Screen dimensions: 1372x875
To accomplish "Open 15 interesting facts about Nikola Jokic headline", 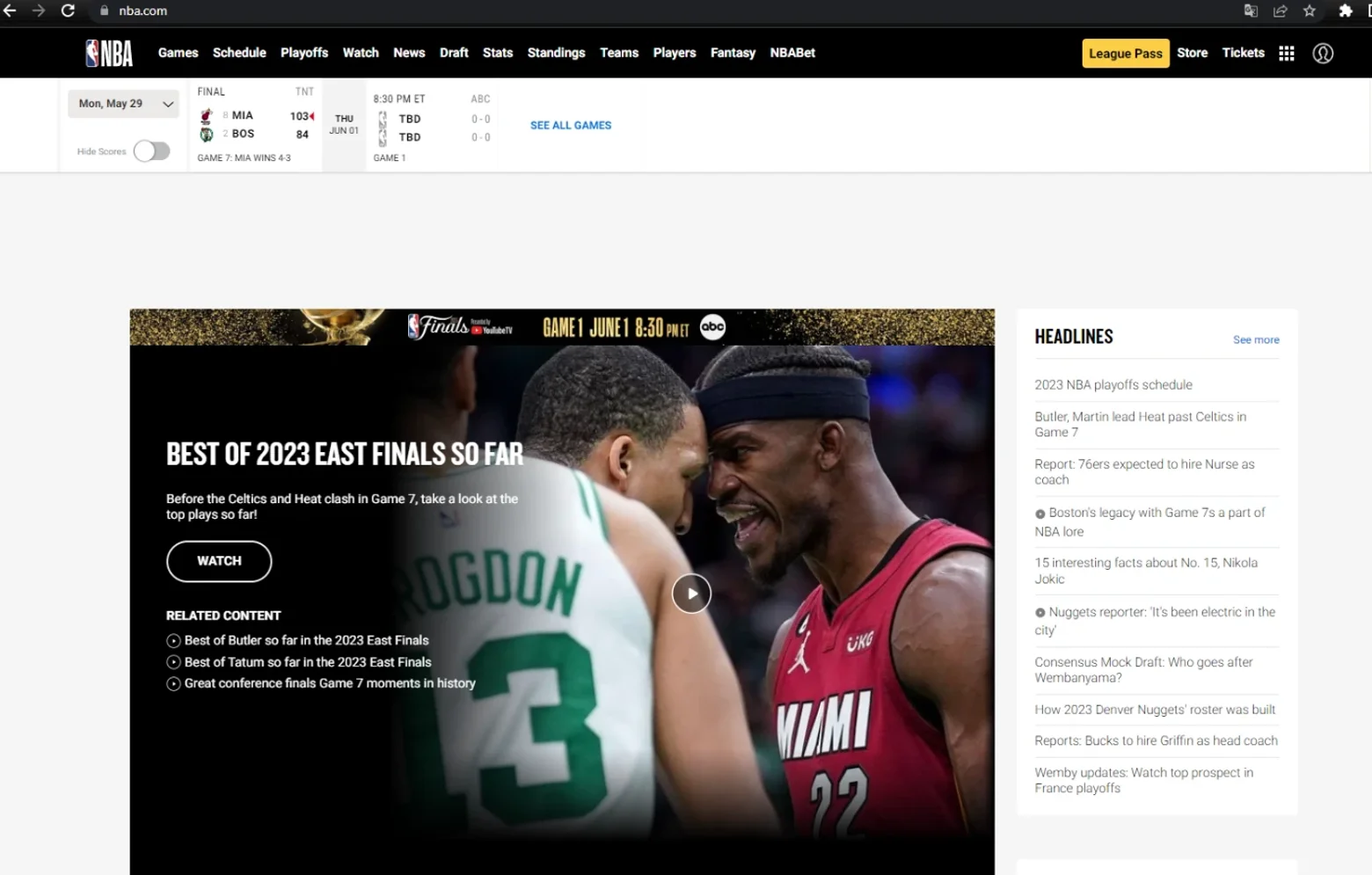I will [x=1146, y=571].
